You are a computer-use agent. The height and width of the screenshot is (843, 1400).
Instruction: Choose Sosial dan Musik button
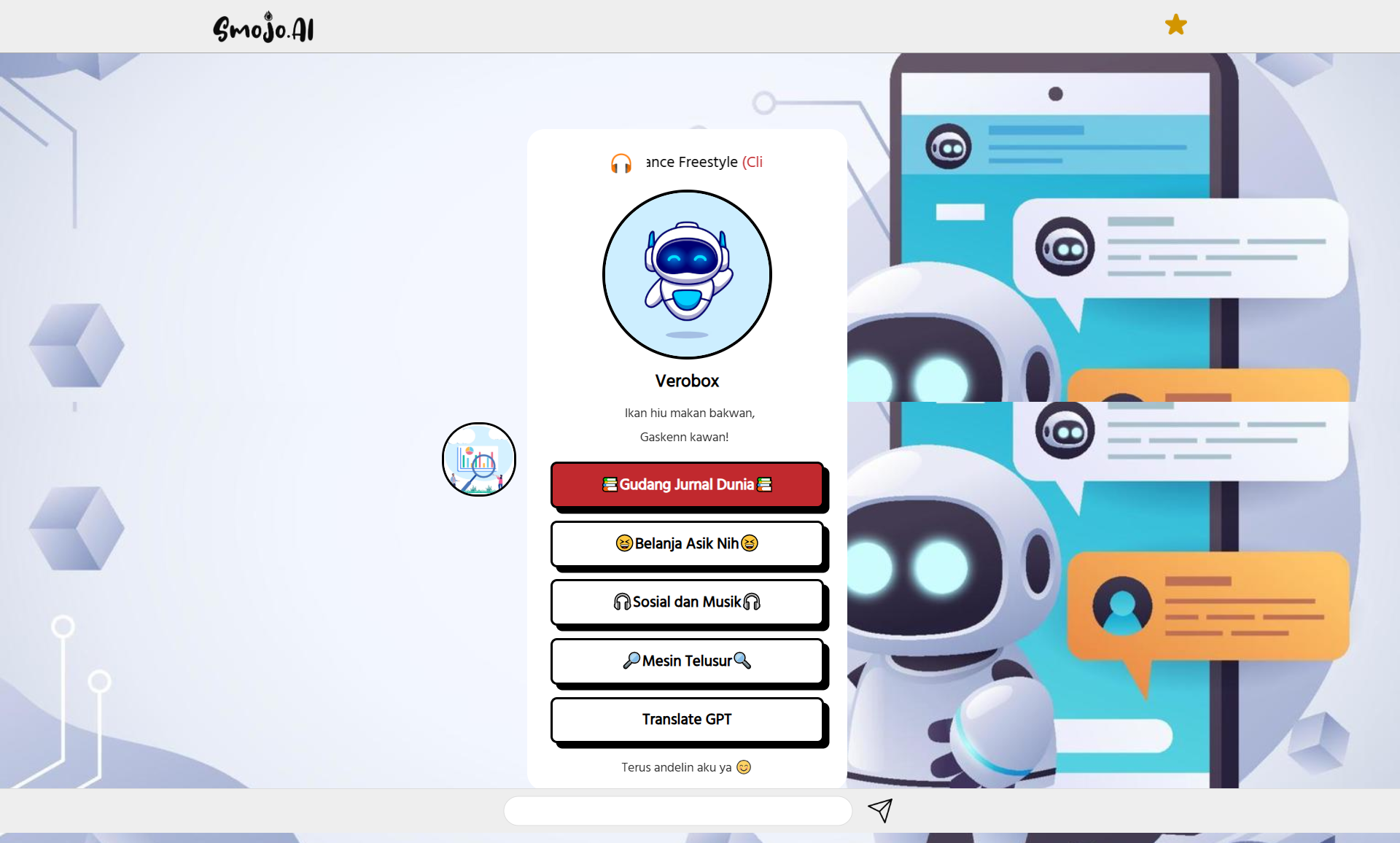coord(687,602)
